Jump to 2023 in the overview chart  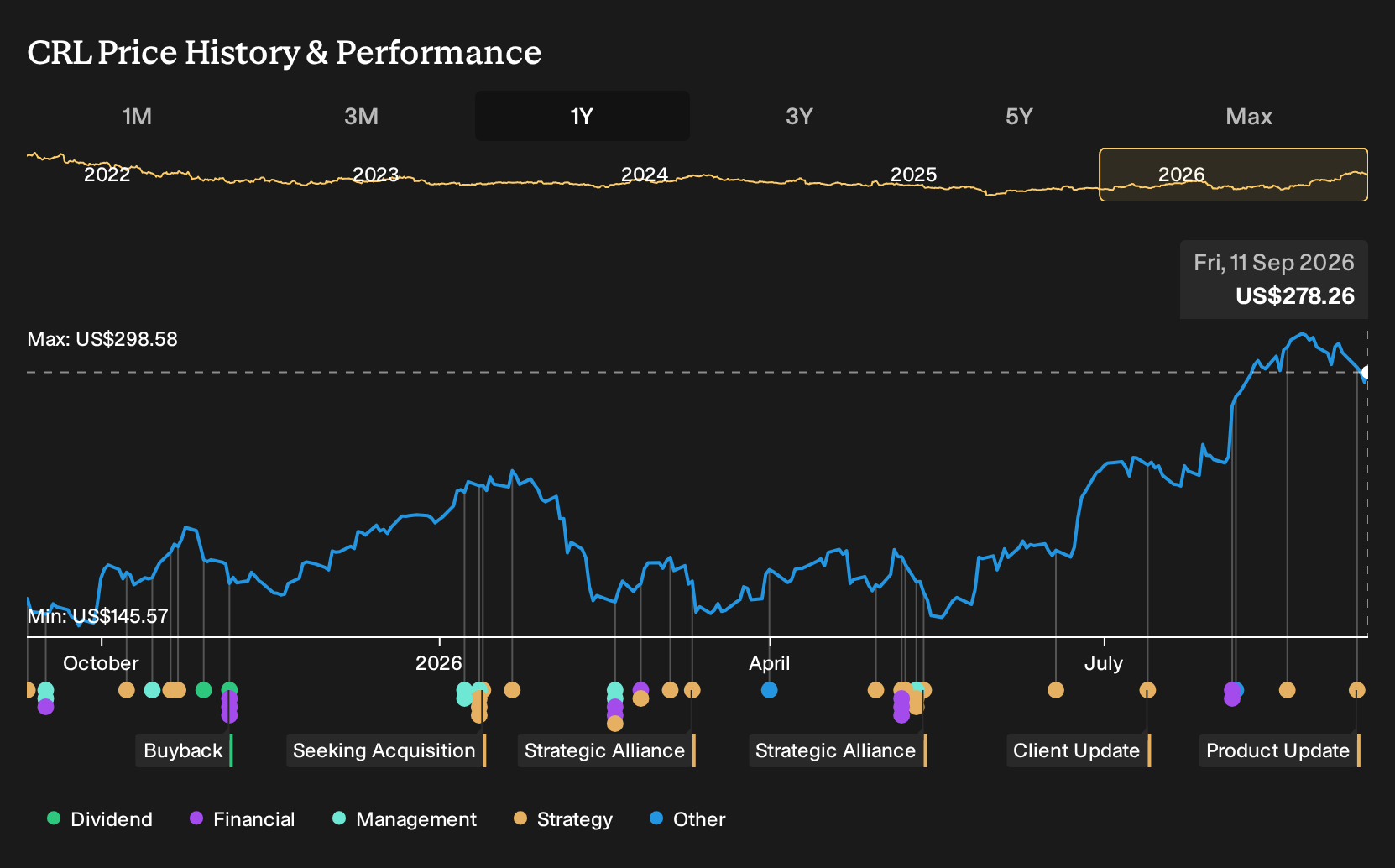tap(375, 175)
